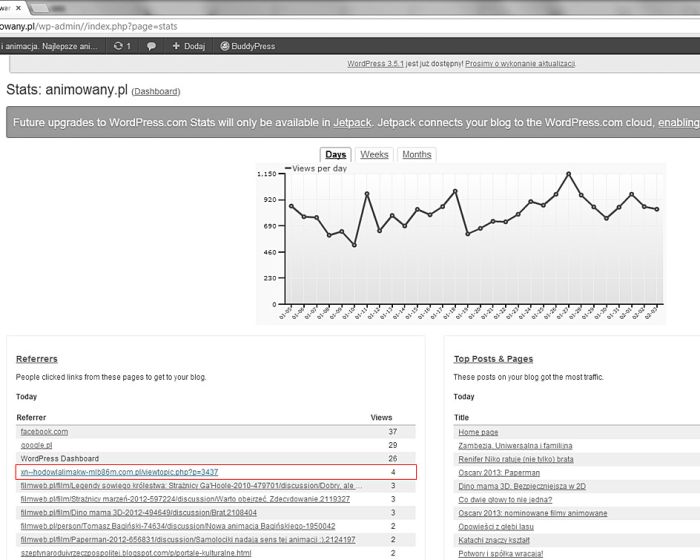Open the Top Posts & Pages heading
Viewport: 700px width, 560px height.
(493, 358)
